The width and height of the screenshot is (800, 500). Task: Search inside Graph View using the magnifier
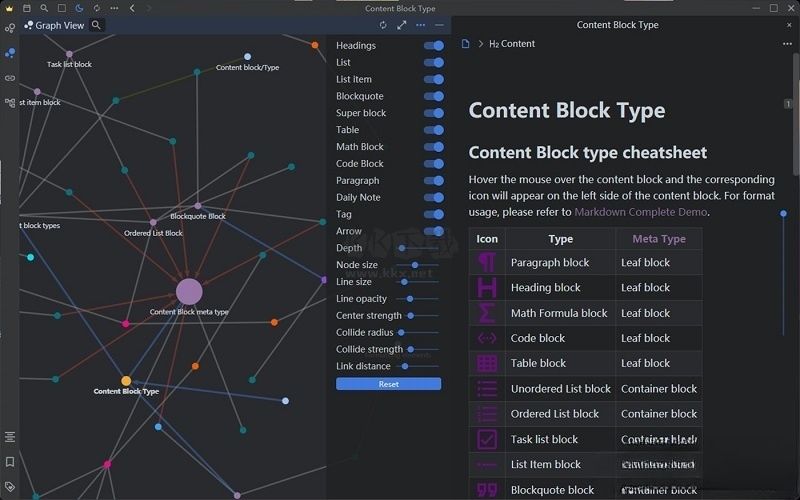click(x=96, y=25)
